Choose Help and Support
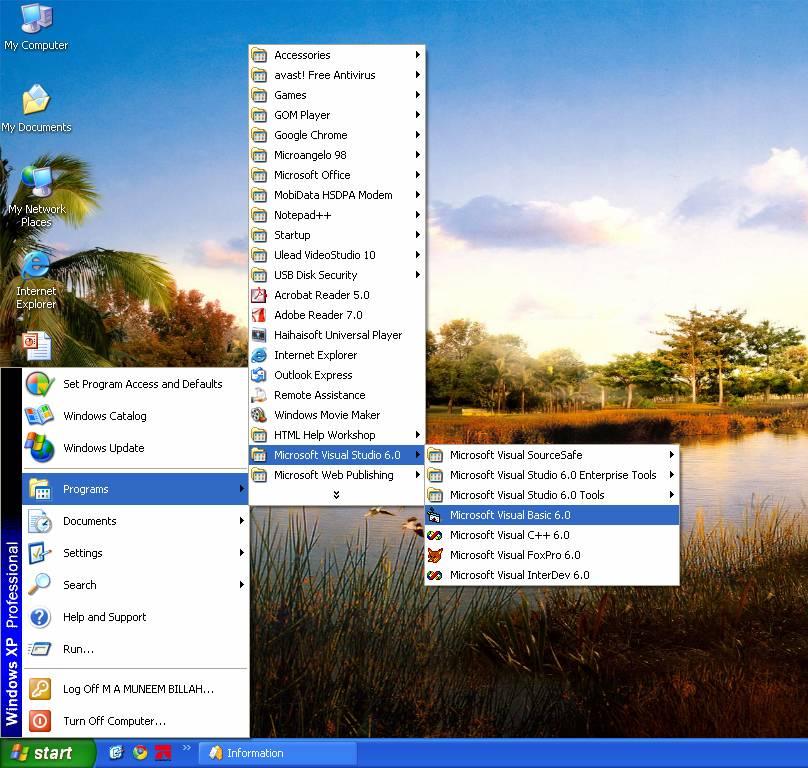Screen dimensions: 808x768 [x=136, y=617]
